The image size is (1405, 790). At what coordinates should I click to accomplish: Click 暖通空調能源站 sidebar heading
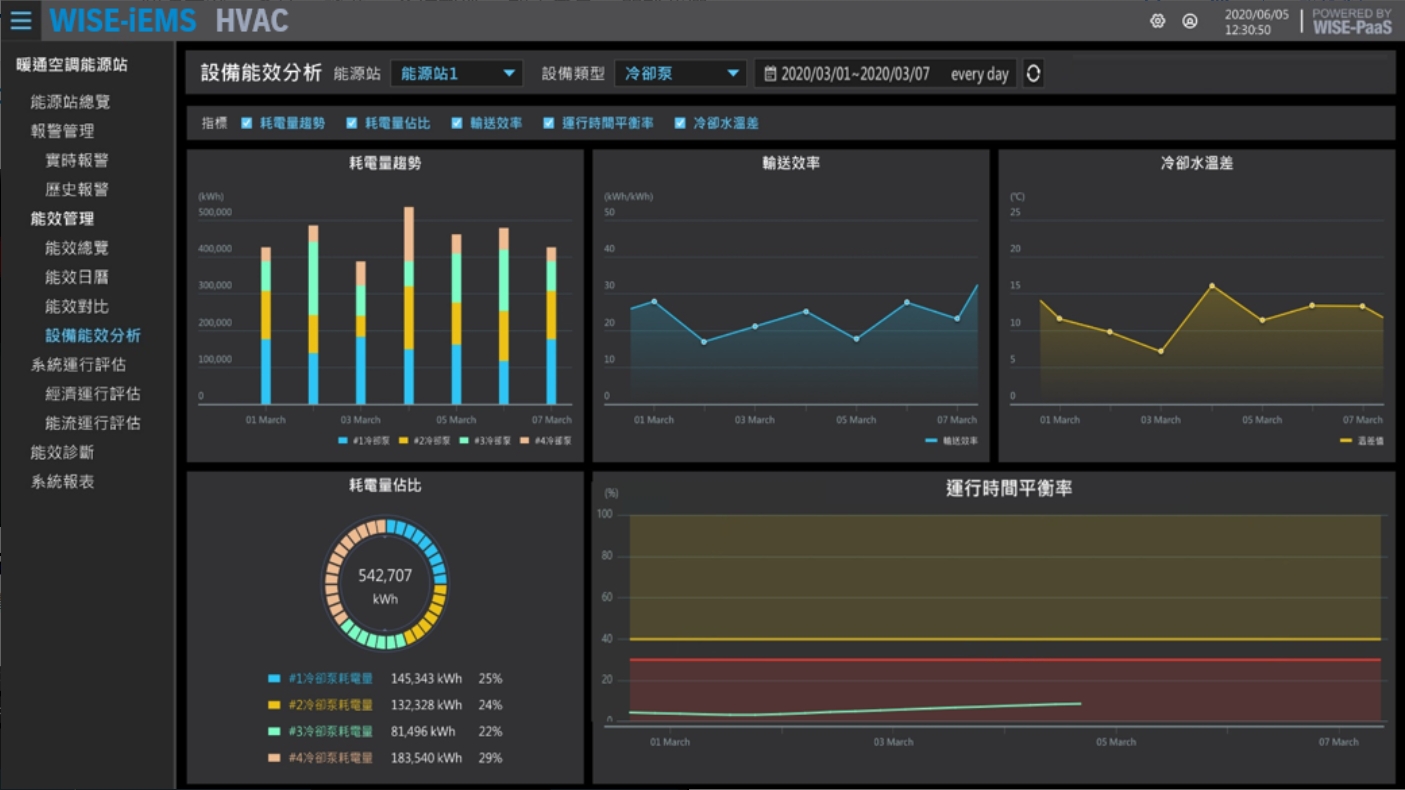tap(72, 65)
